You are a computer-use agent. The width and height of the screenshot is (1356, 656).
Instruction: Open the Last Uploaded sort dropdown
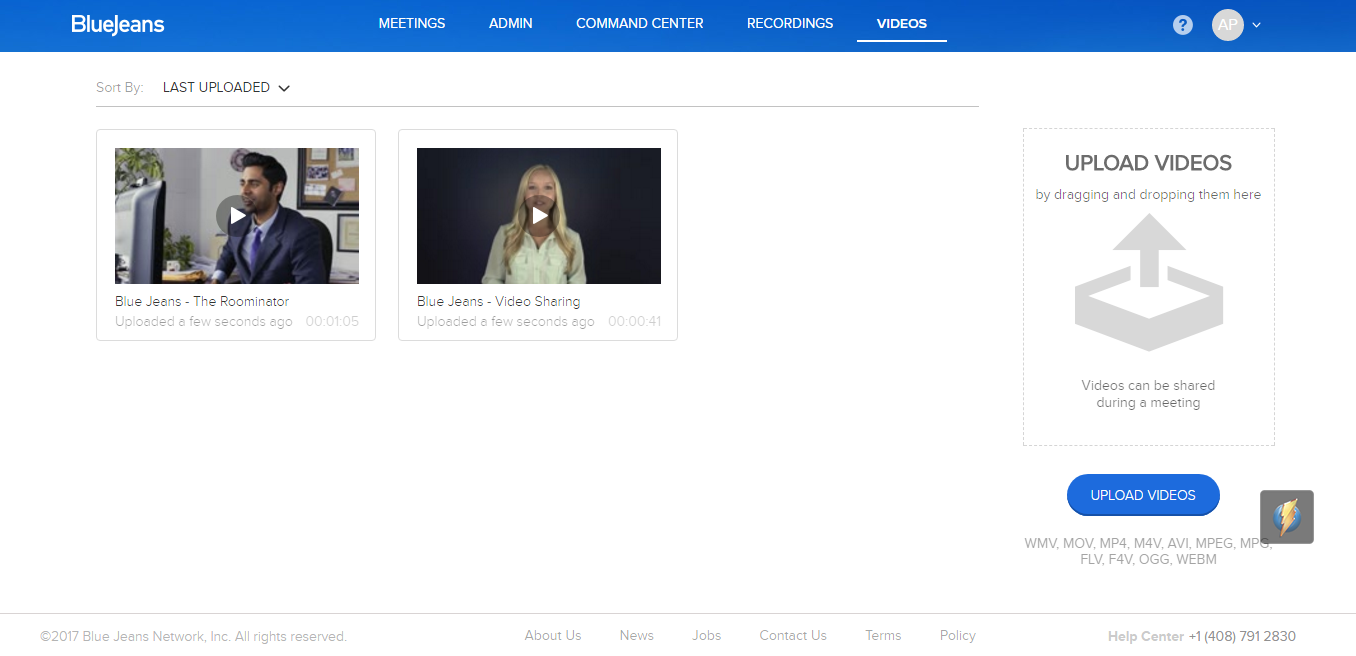(x=226, y=88)
